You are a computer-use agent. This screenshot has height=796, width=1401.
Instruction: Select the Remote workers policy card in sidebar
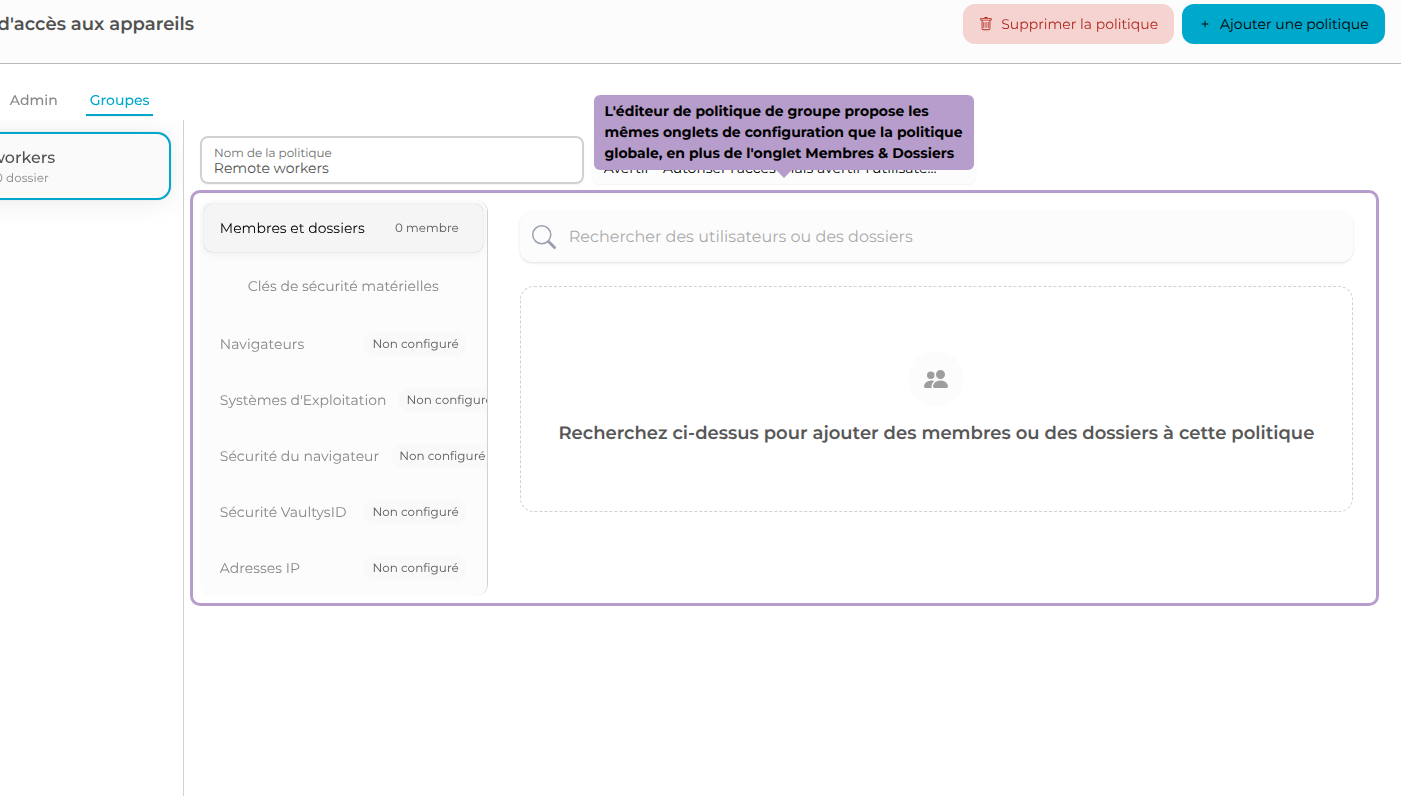(x=84, y=166)
